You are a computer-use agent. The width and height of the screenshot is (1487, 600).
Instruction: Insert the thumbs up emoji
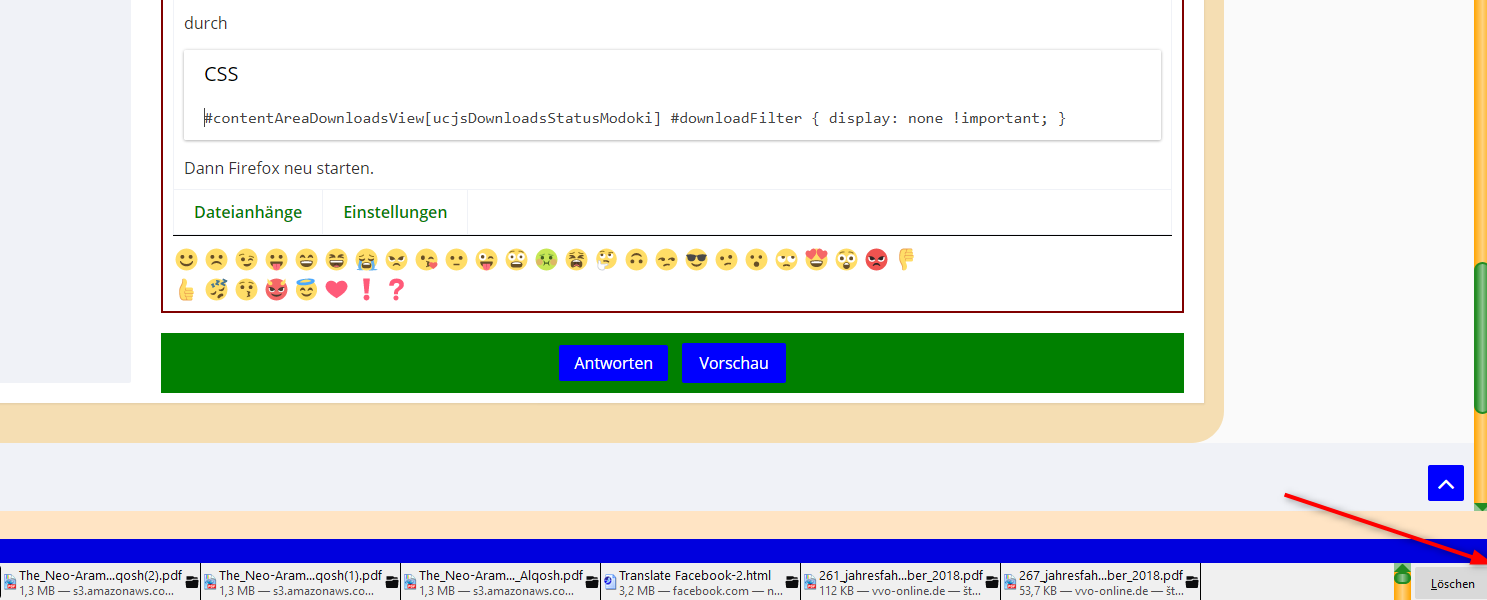[x=186, y=290]
